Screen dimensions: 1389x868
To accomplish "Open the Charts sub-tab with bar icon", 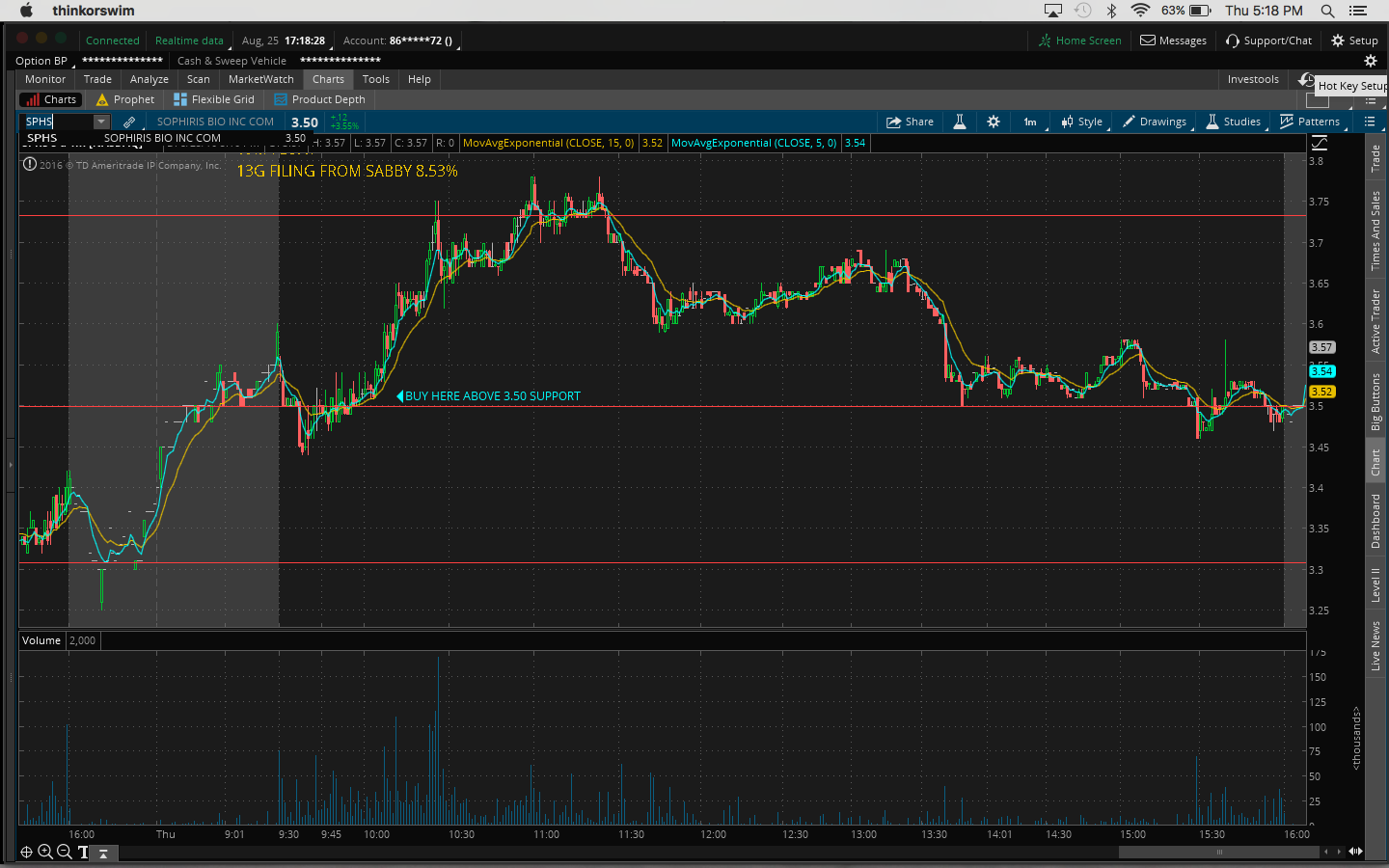I will pyautogui.click(x=50, y=99).
